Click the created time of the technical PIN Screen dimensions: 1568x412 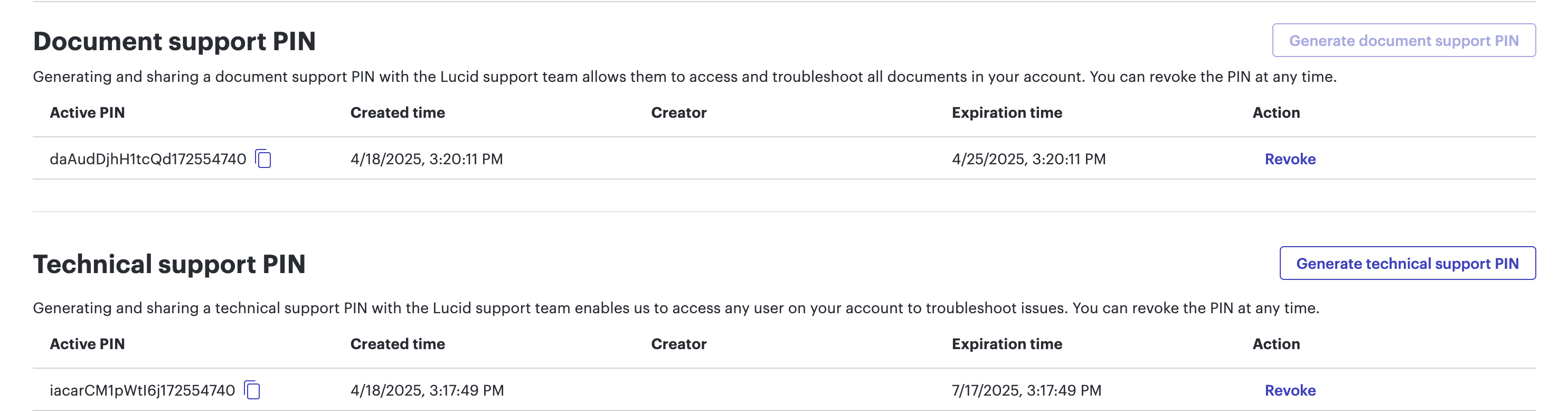coord(427,390)
